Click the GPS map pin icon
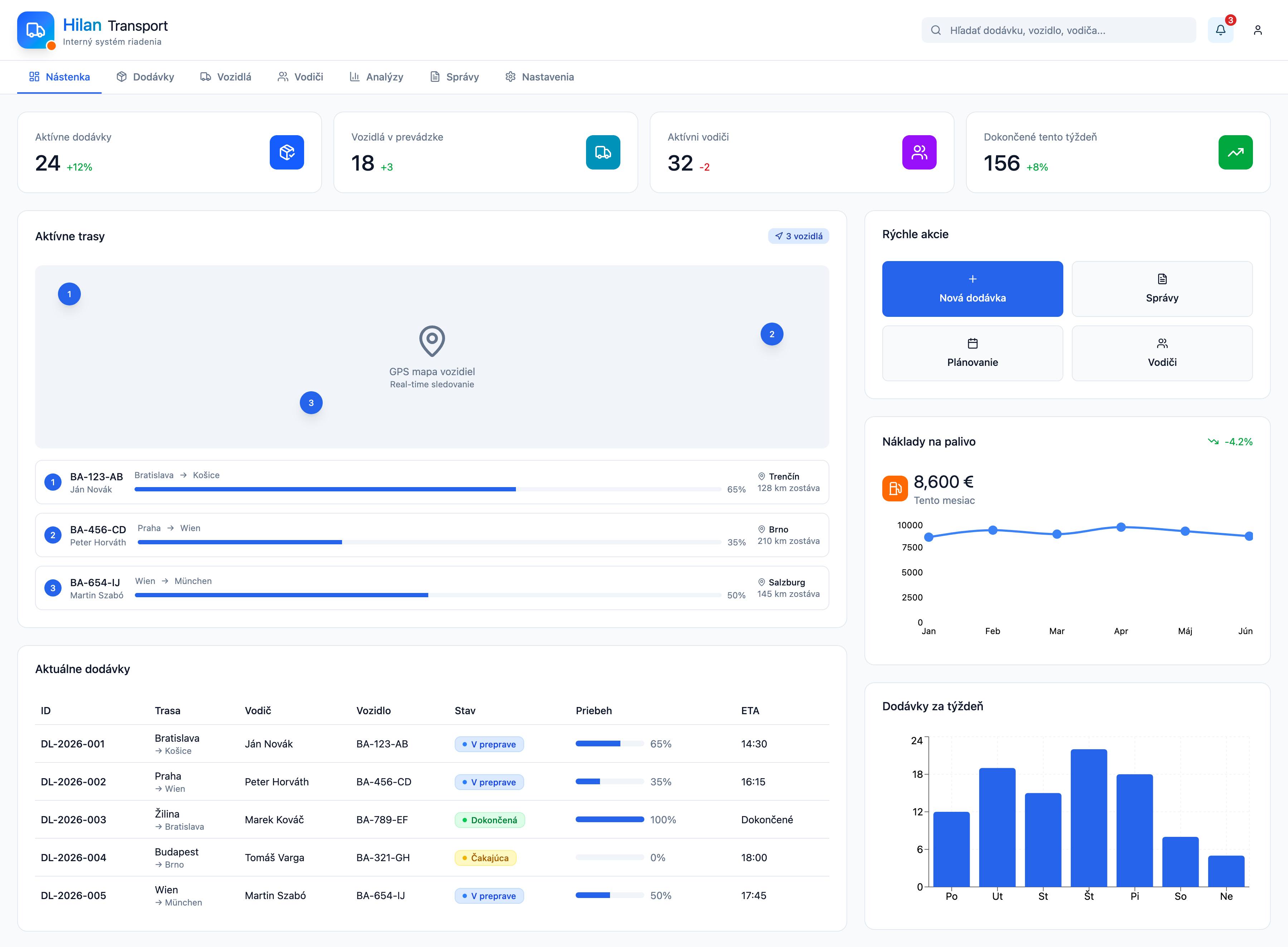This screenshot has width=1288, height=947. pos(432,340)
